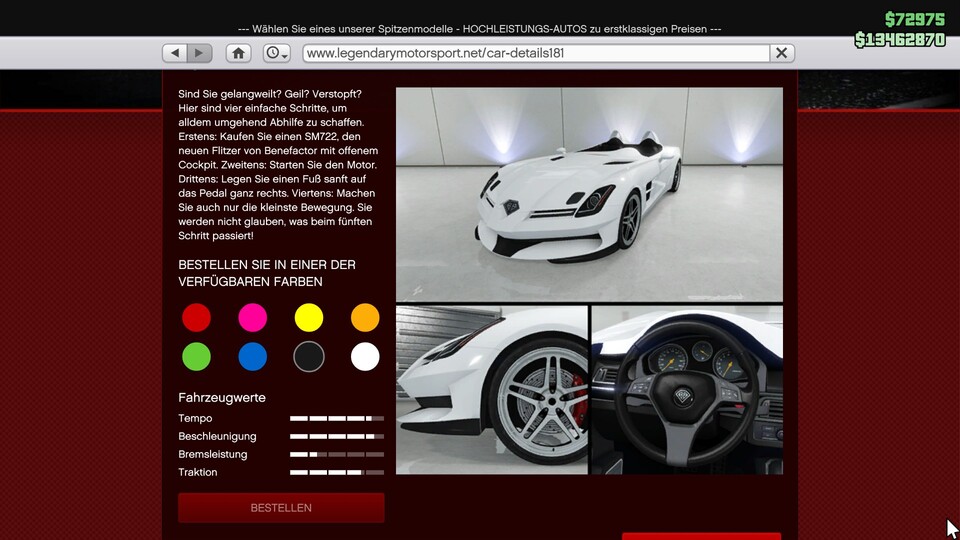The width and height of the screenshot is (960, 540).
Task: Click the BESTELLEN order button
Action: click(281, 508)
